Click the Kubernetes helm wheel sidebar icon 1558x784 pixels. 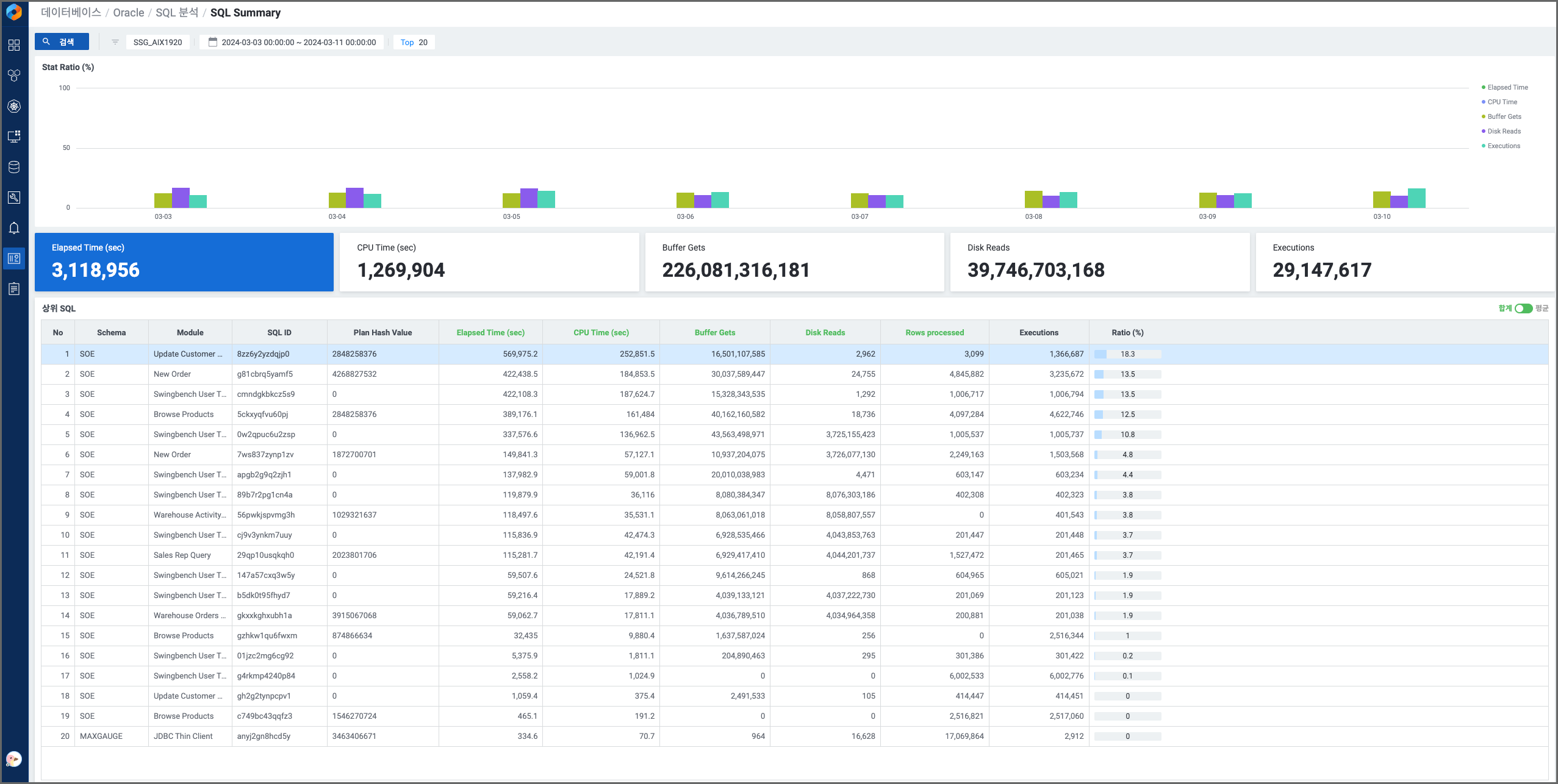[x=14, y=106]
